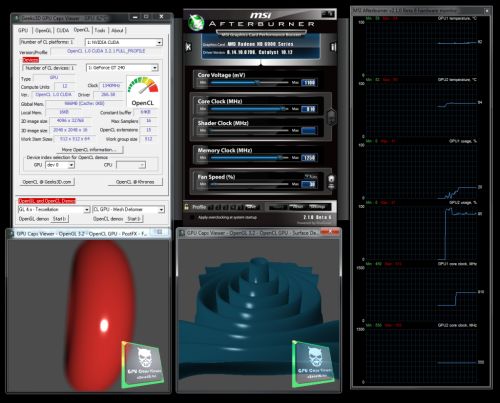The width and height of the screenshot is (500, 403).
Task: Open the CL device dropdown showing GeForce GT 240
Action: [x=122, y=68]
